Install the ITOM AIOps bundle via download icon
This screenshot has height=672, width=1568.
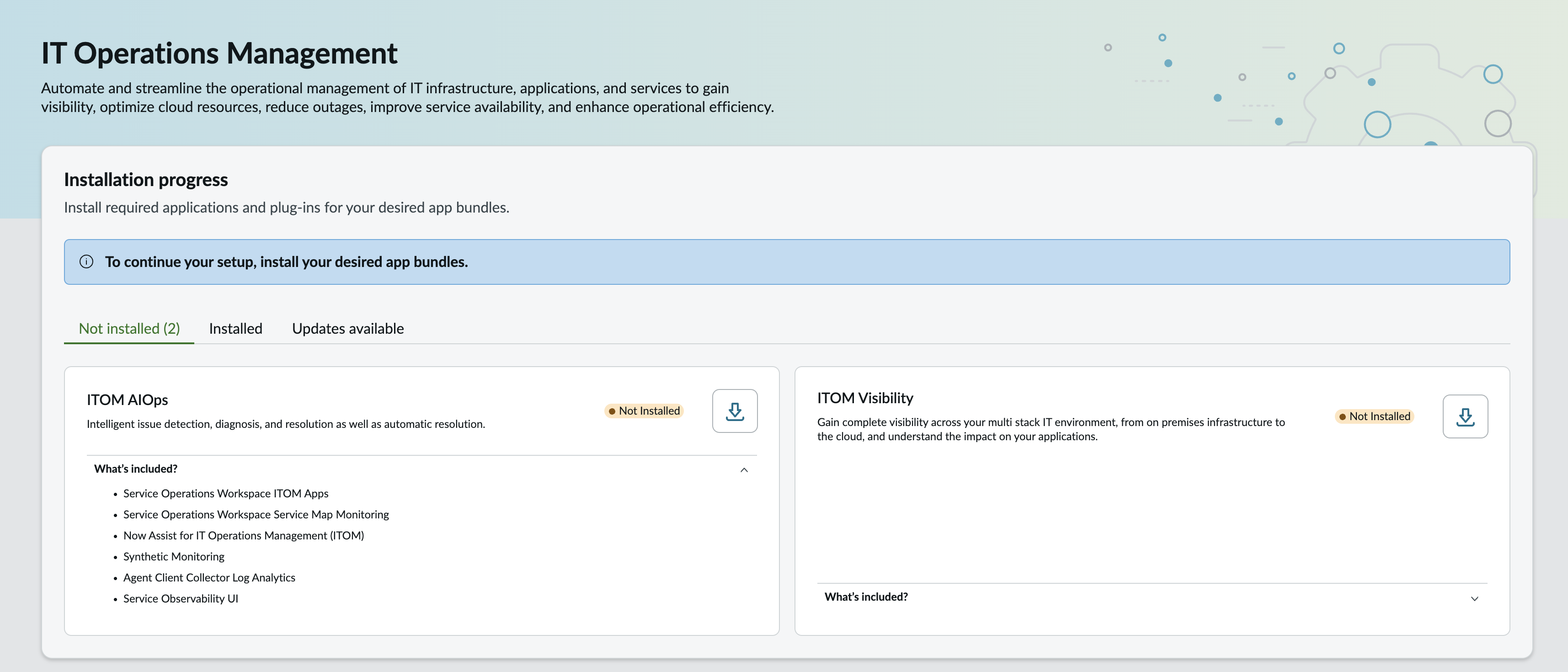[x=735, y=411]
